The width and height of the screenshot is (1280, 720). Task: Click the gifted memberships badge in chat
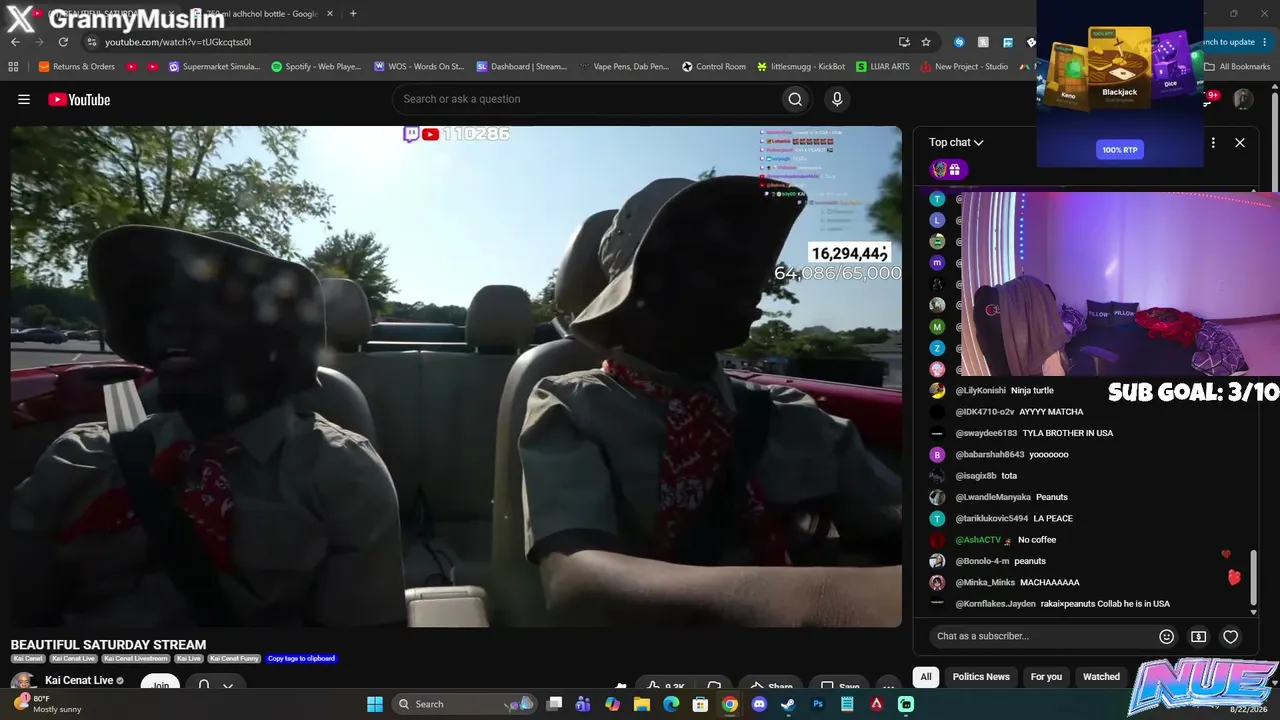pyautogui.click(x=946, y=169)
